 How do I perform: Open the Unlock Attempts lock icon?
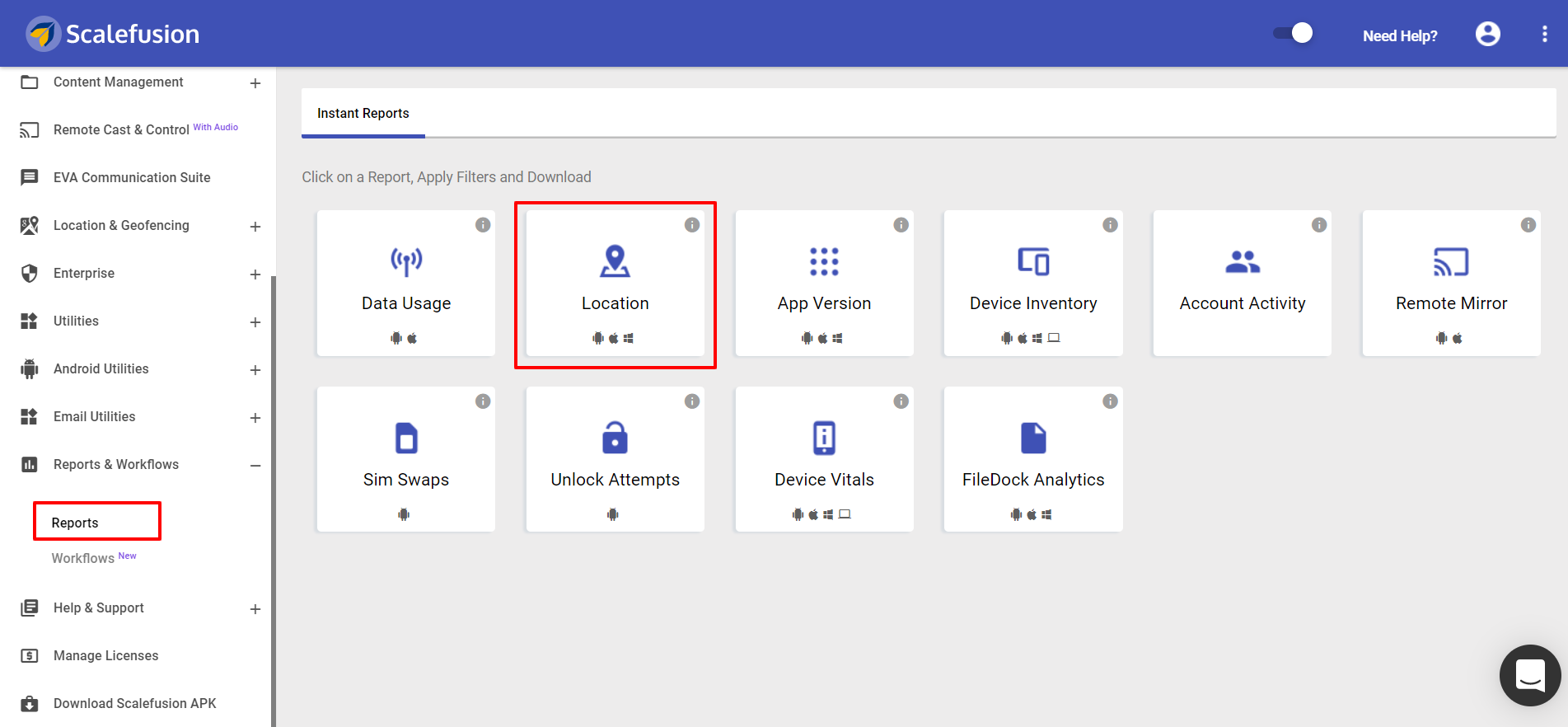pos(615,438)
